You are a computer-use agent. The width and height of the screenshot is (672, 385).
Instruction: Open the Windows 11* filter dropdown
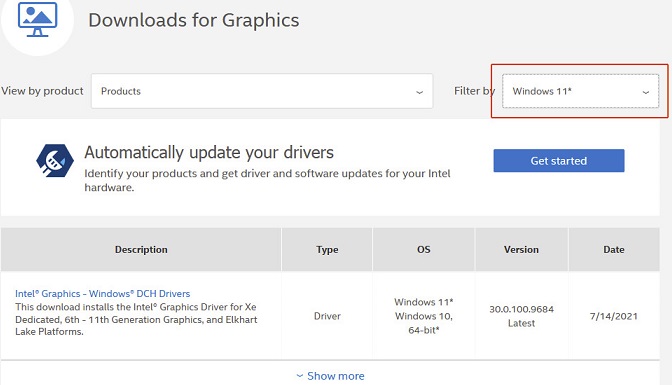pos(580,91)
